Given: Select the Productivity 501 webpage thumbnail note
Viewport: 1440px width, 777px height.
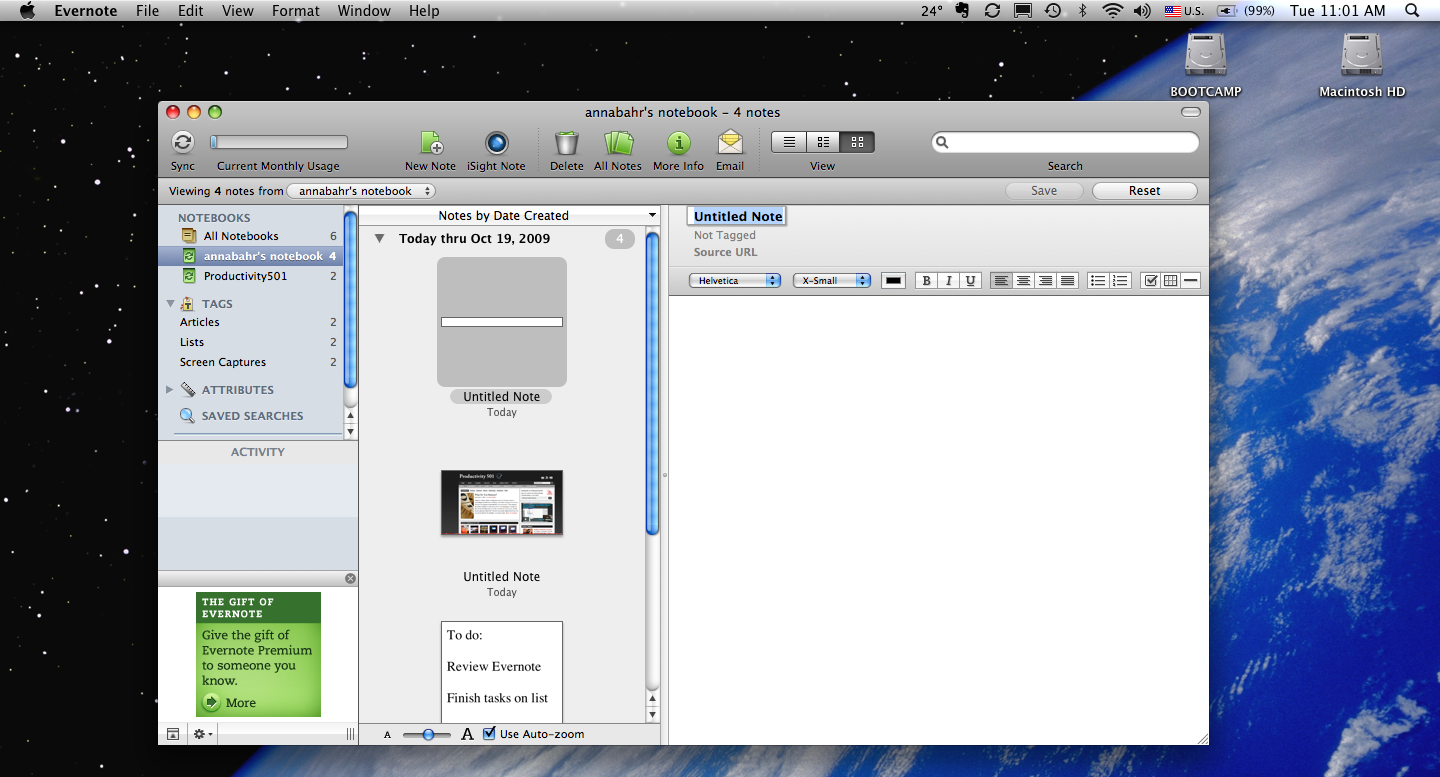Looking at the screenshot, I should (x=502, y=503).
